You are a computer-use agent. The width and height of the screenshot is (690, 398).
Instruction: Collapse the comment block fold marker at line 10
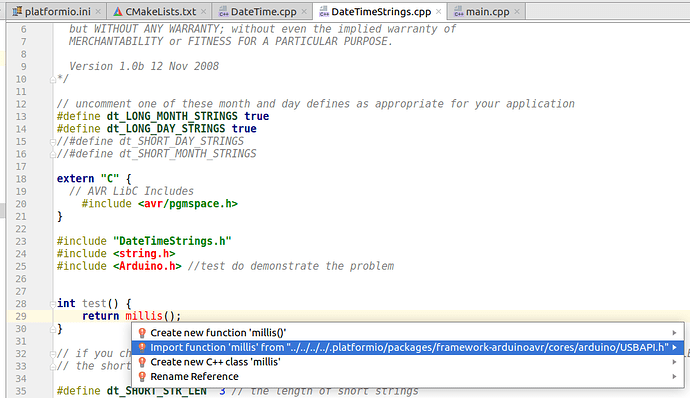coord(53,80)
